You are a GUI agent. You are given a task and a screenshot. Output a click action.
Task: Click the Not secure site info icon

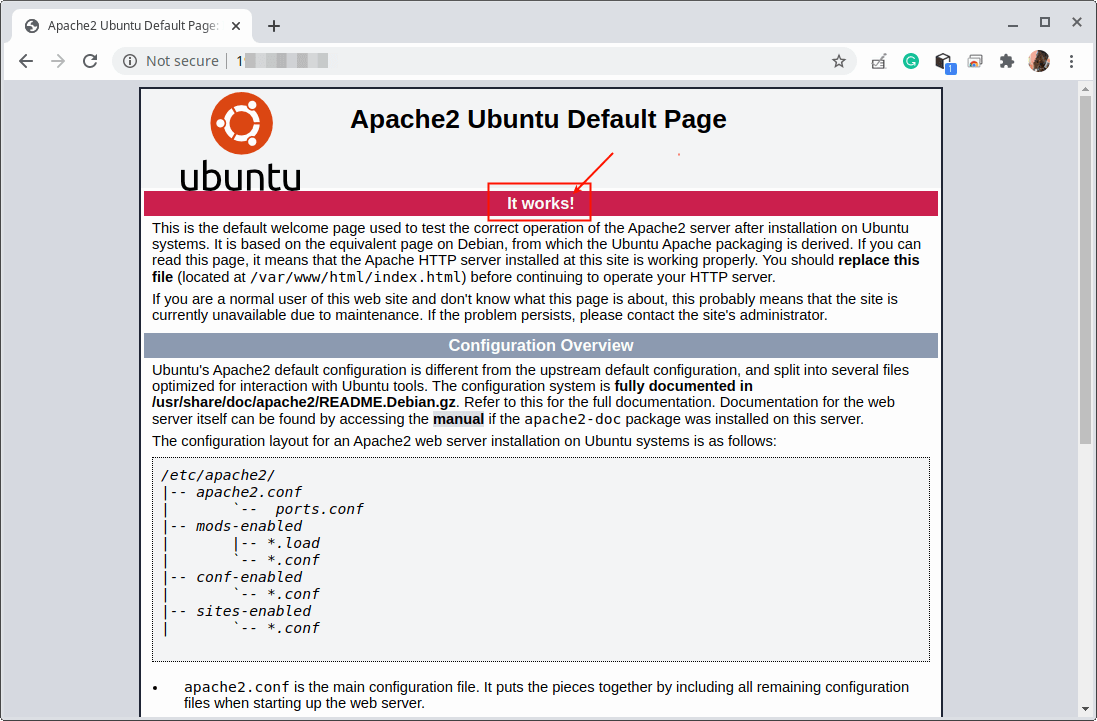(x=130, y=61)
